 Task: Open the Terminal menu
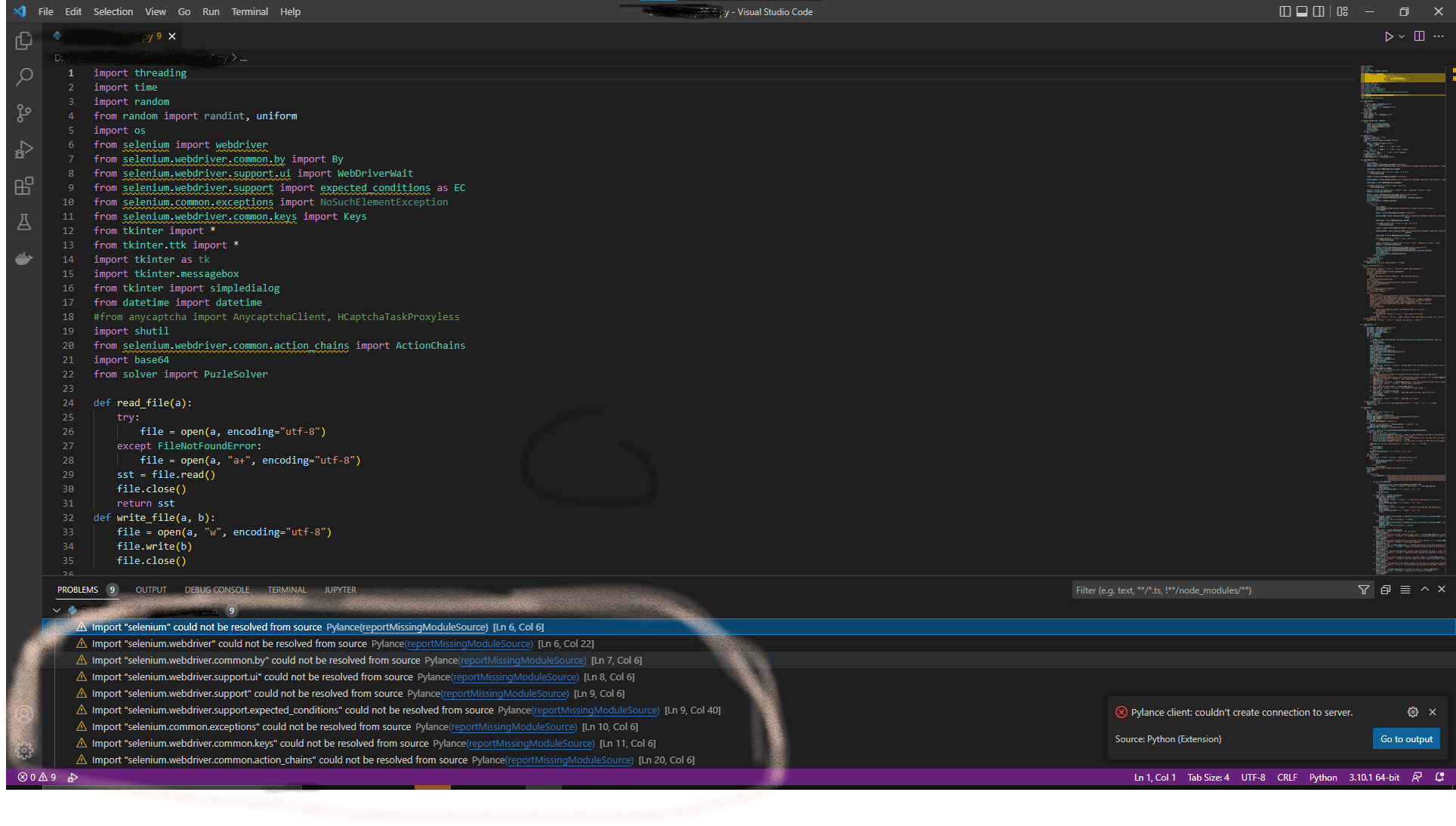[249, 11]
